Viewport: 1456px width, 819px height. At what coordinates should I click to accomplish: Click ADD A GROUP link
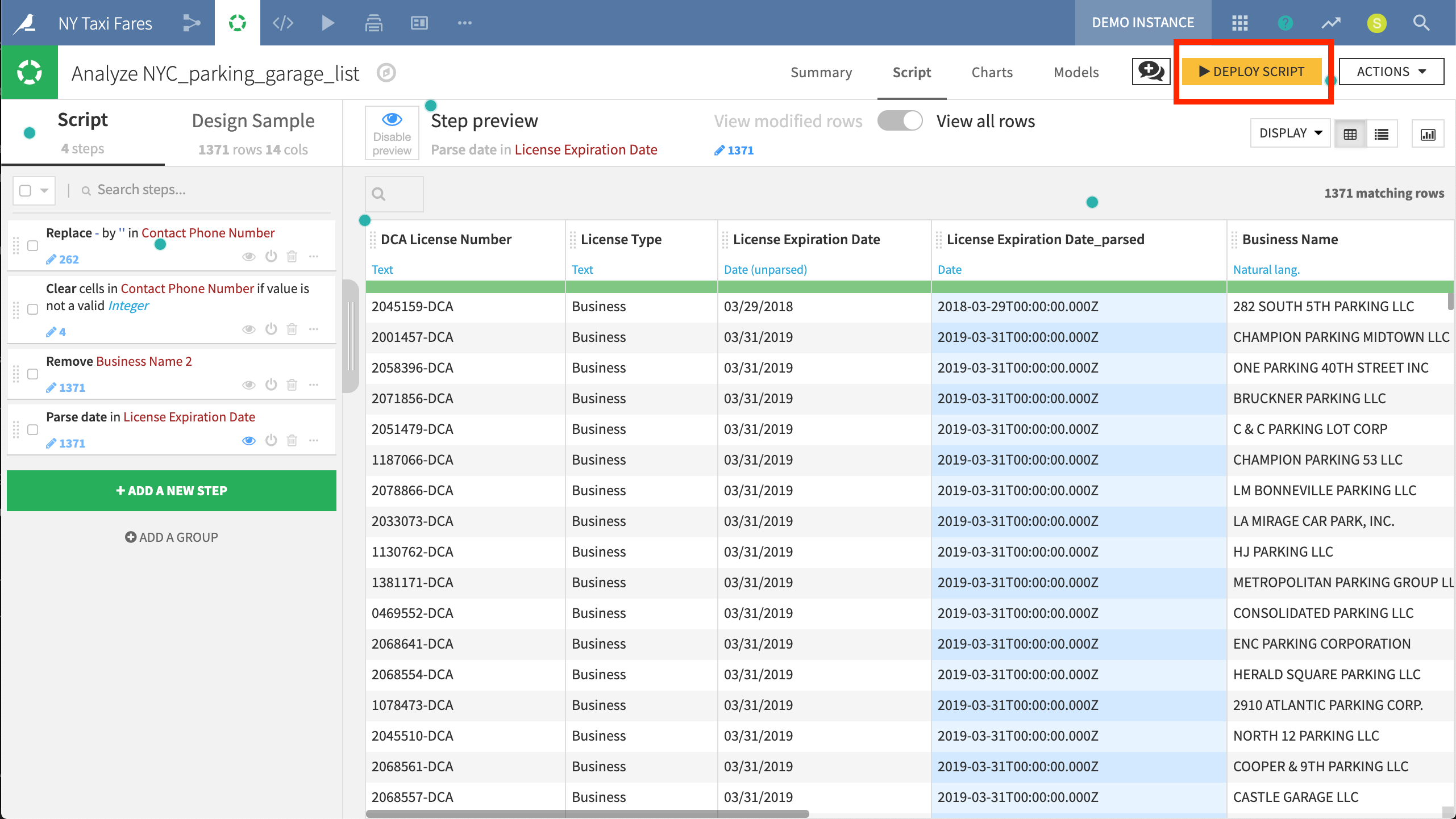click(172, 537)
